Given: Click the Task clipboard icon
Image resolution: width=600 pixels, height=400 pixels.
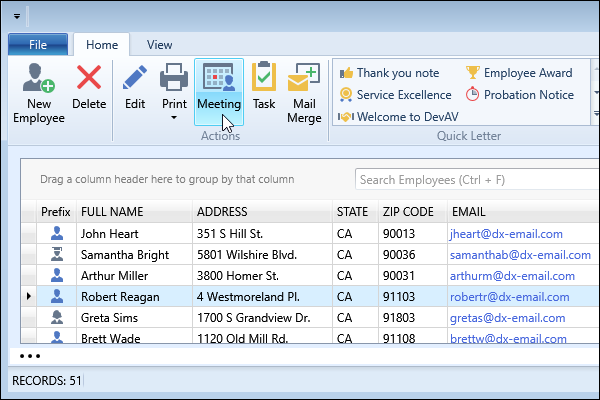Looking at the screenshot, I should [264, 80].
